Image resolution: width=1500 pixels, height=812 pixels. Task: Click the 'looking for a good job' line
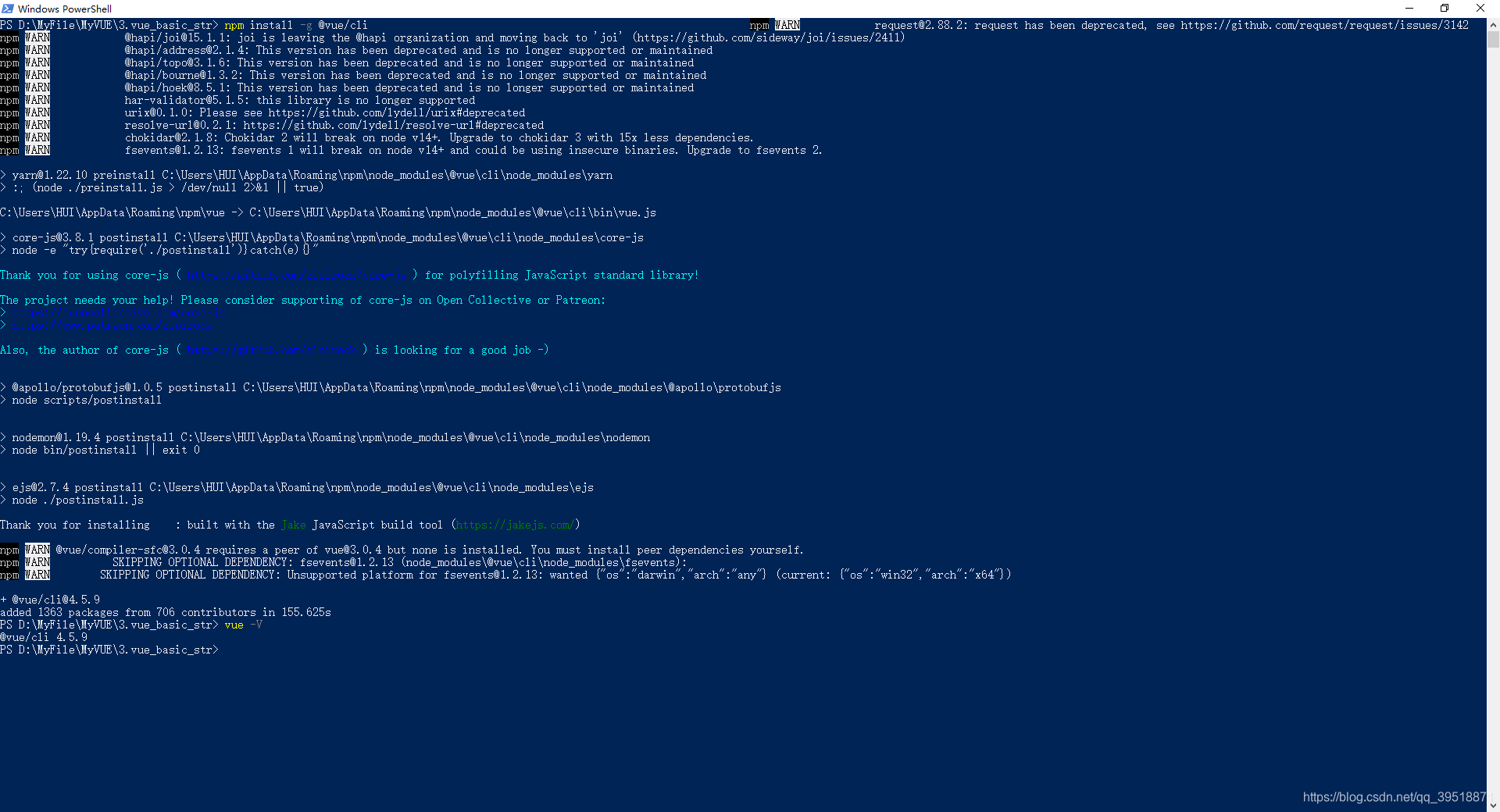click(275, 350)
